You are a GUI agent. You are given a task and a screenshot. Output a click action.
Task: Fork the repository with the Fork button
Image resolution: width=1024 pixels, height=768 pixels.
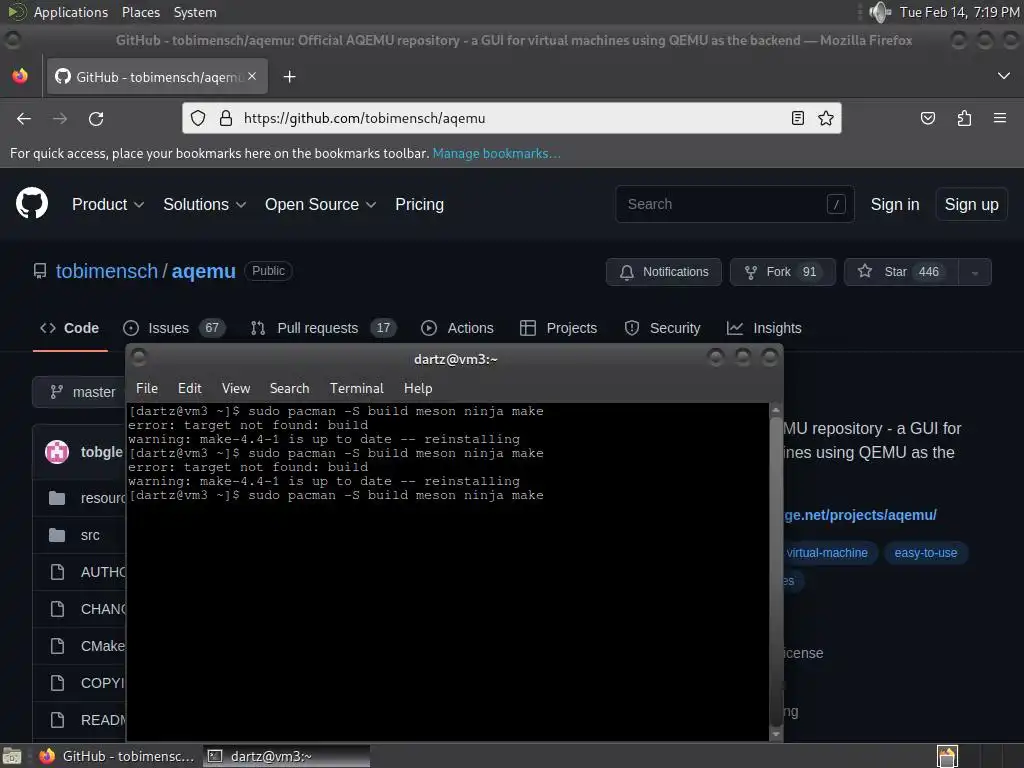tap(782, 272)
